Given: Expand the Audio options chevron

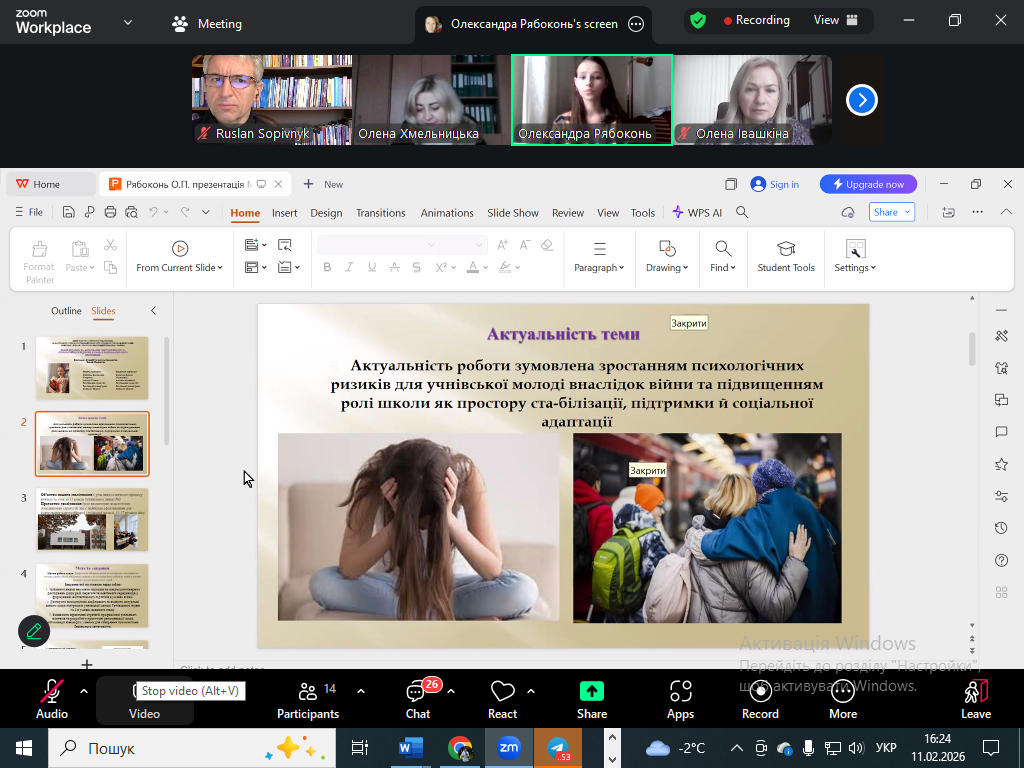Looking at the screenshot, I should tap(84, 691).
